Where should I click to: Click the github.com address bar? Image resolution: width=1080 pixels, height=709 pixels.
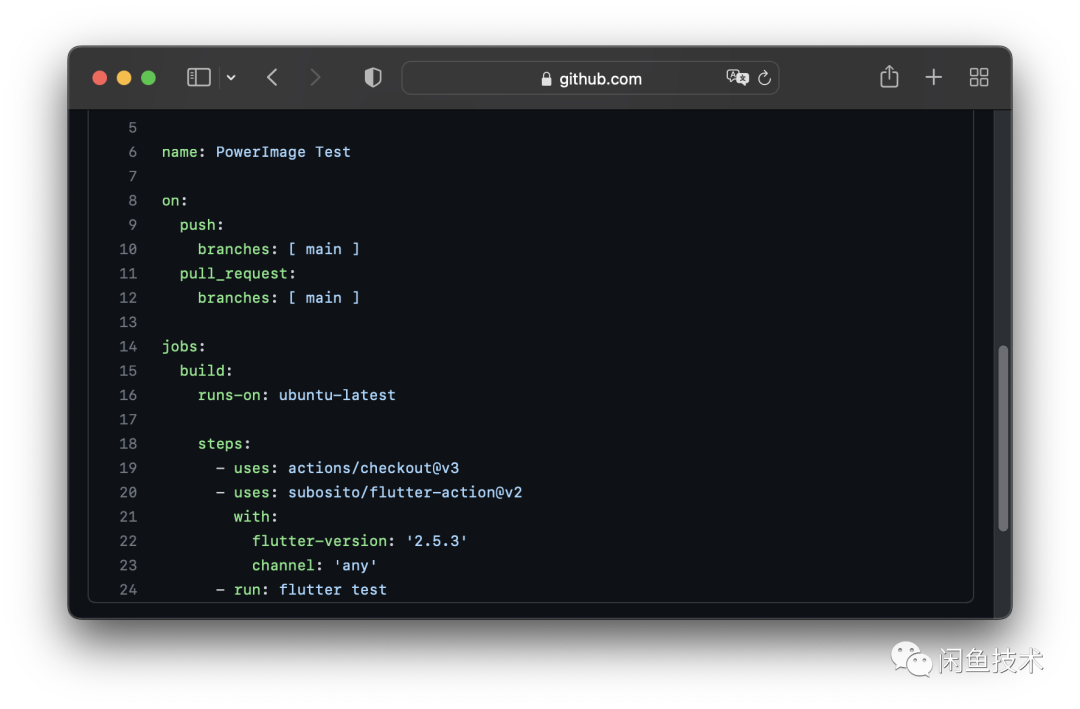coord(590,78)
